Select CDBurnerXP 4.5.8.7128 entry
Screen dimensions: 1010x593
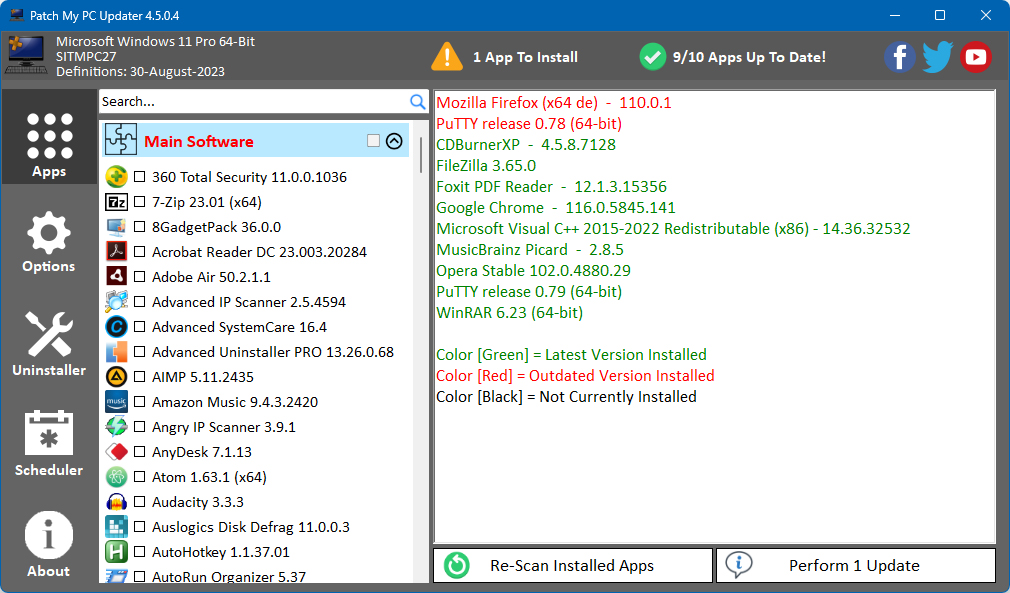tap(526, 145)
